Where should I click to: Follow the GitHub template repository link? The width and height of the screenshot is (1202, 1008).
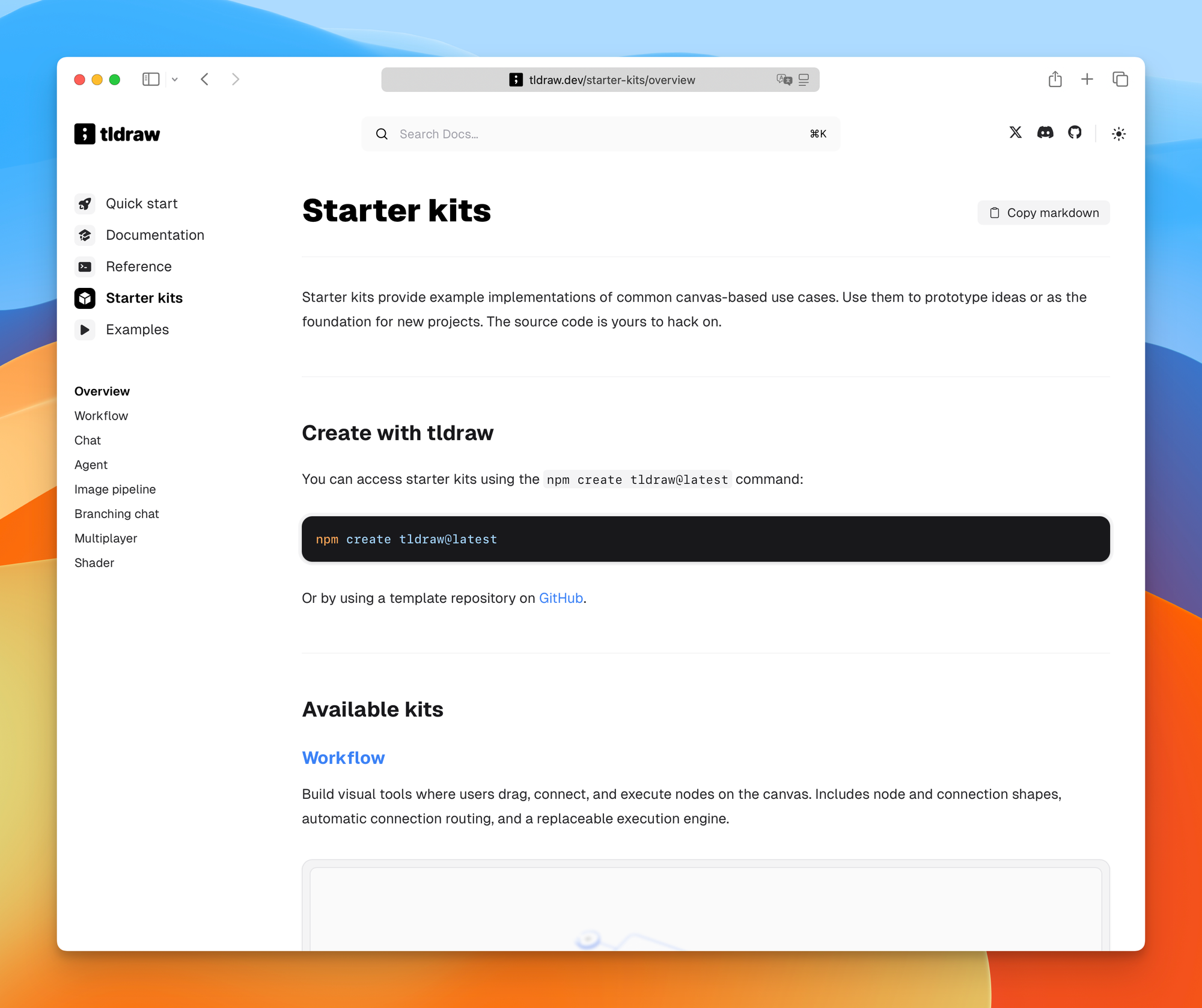pyautogui.click(x=561, y=598)
